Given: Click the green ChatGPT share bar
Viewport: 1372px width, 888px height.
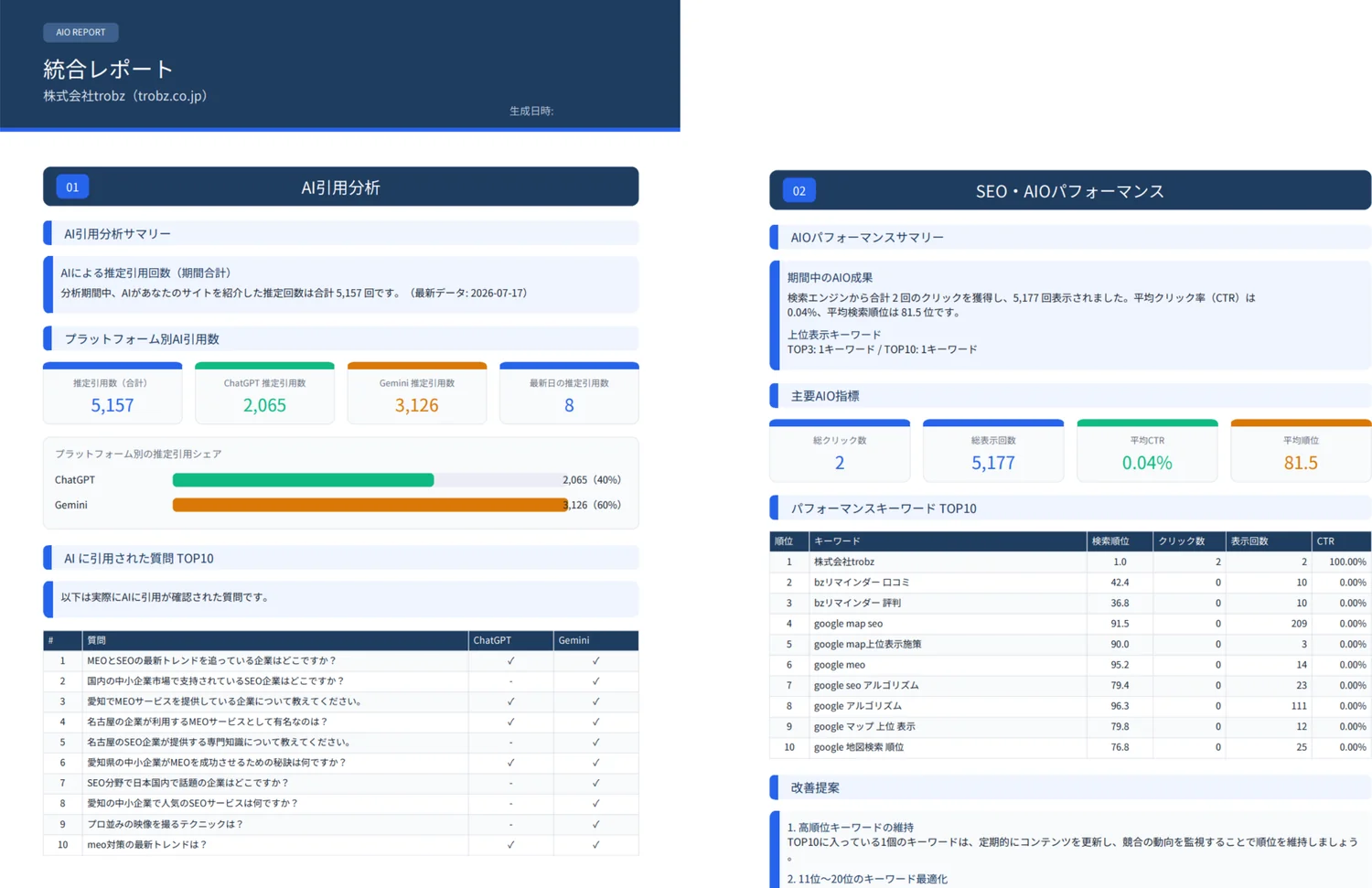Looking at the screenshot, I should 303,480.
